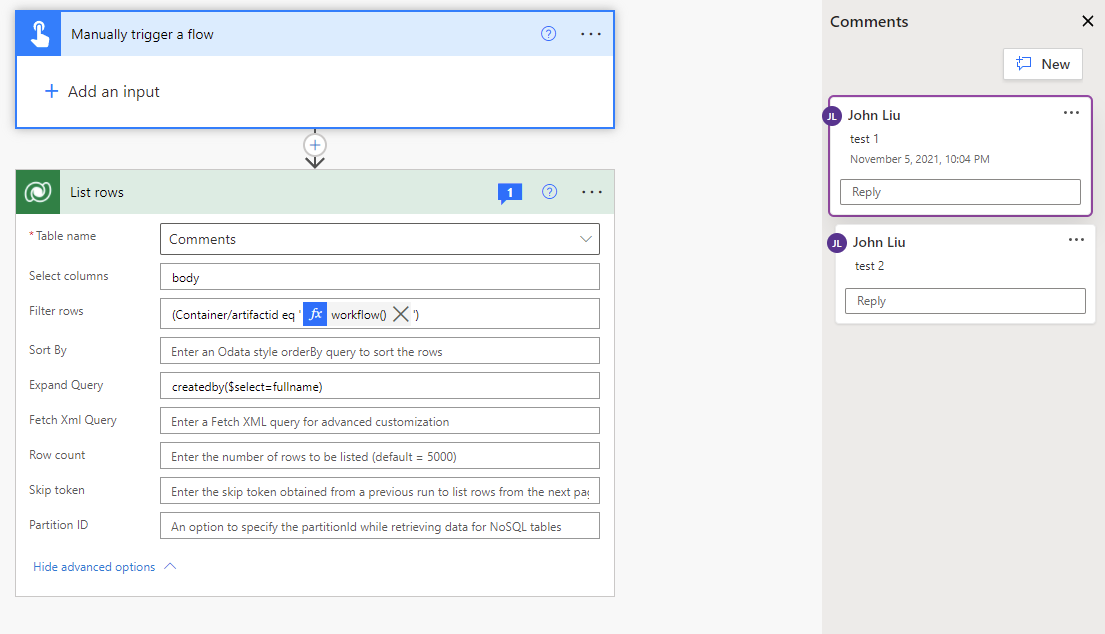Click Add an input
Viewport: 1105px width, 634px height.
(102, 92)
